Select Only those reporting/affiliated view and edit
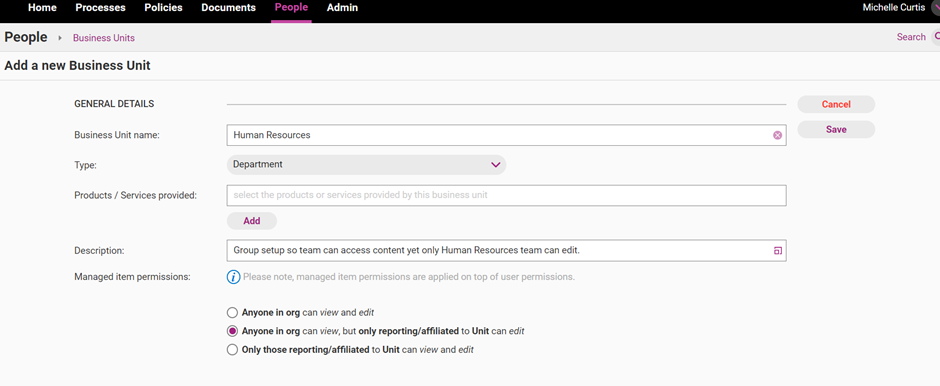940x386 pixels. point(232,349)
